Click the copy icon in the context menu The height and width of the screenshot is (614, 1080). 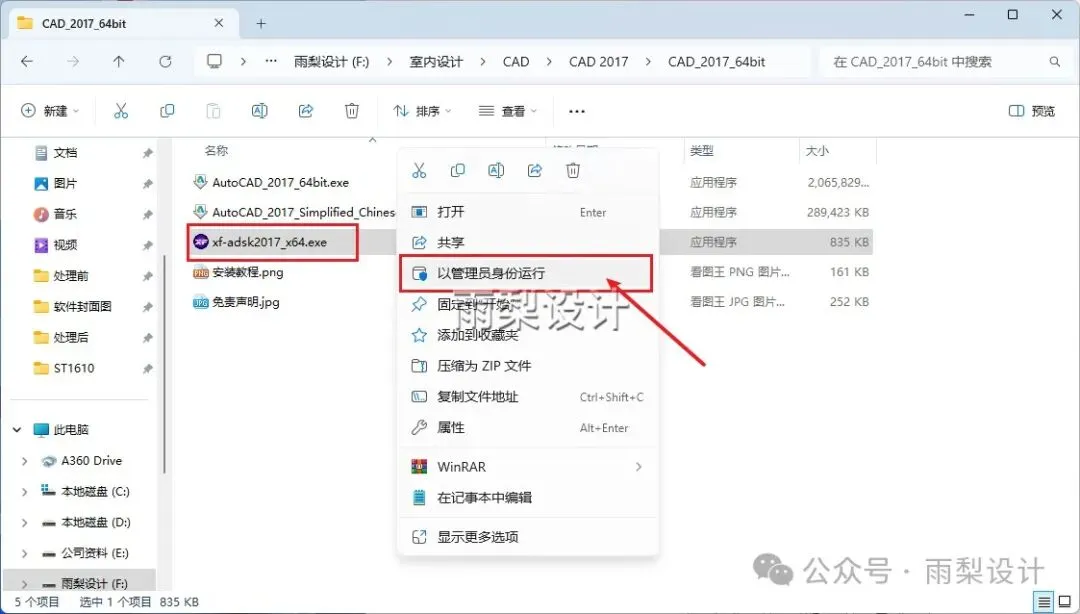[457, 170]
